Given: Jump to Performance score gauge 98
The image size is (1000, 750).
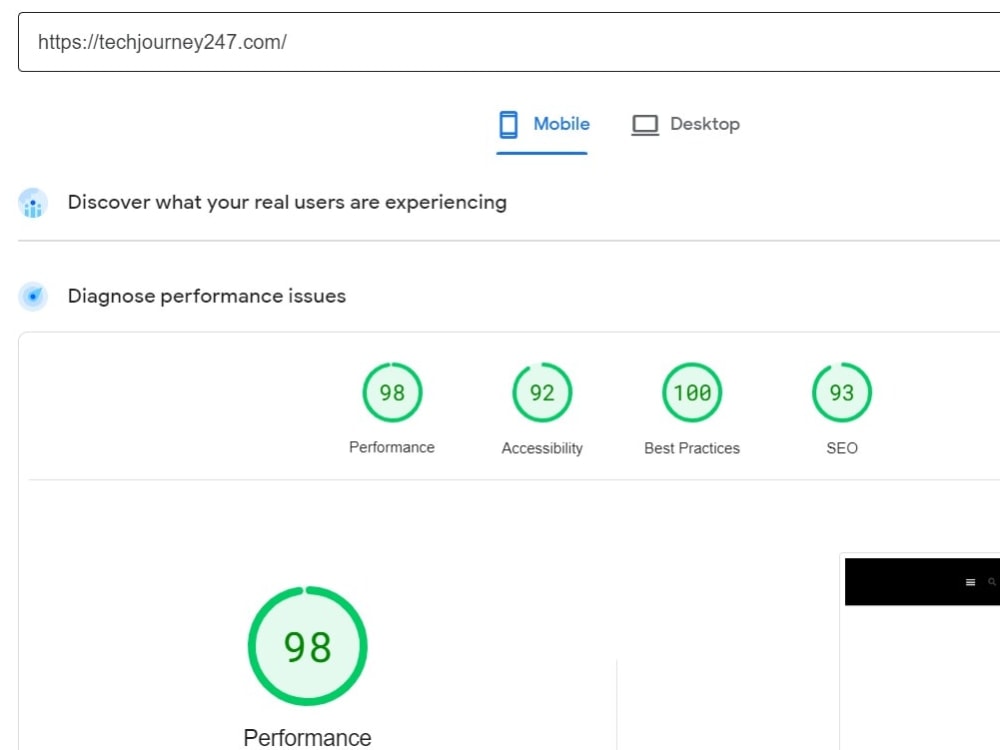Looking at the screenshot, I should click(x=392, y=392).
